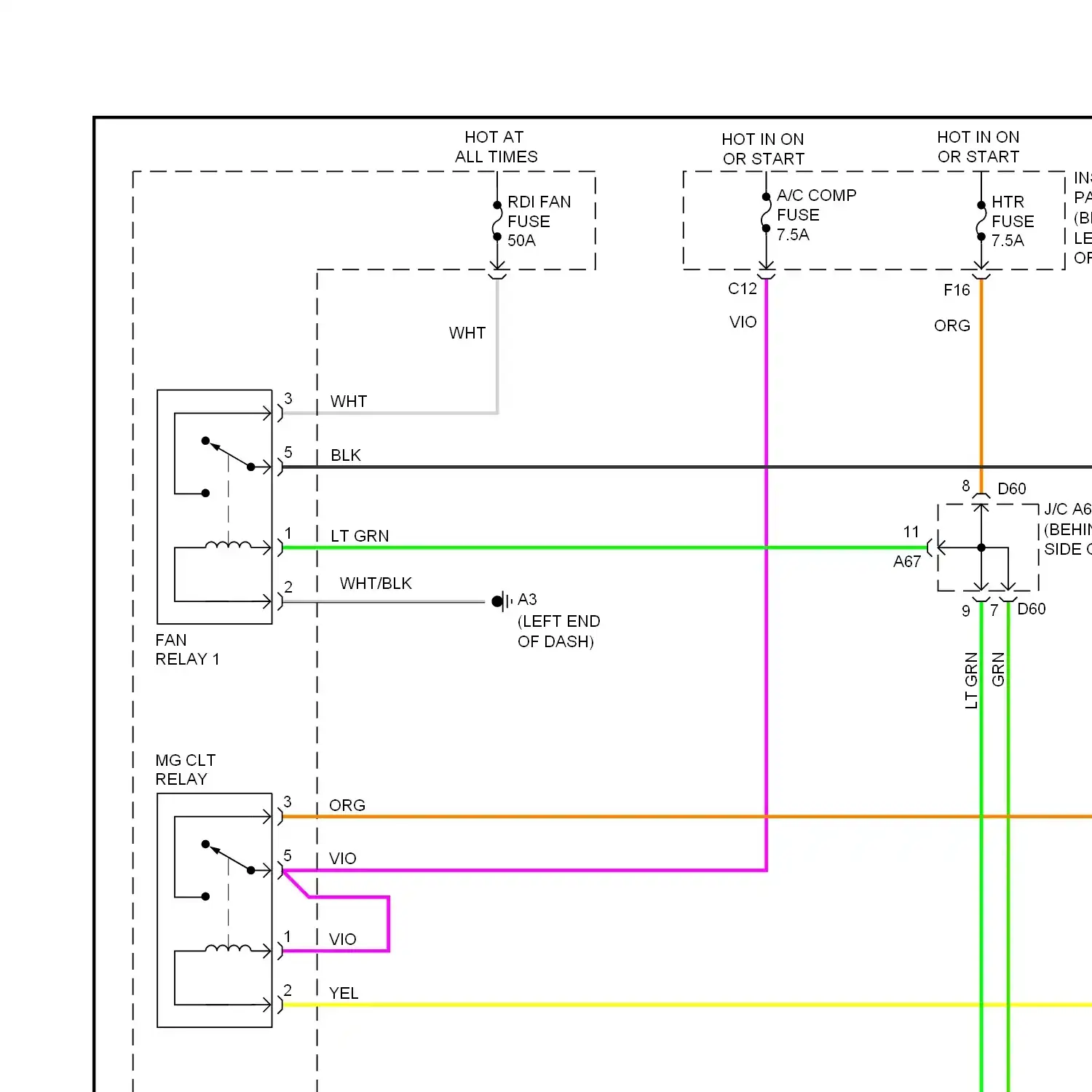This screenshot has width=1092, height=1092.
Task: Select the ORG label beside MG CLT relay pin 3
Action: point(347,805)
